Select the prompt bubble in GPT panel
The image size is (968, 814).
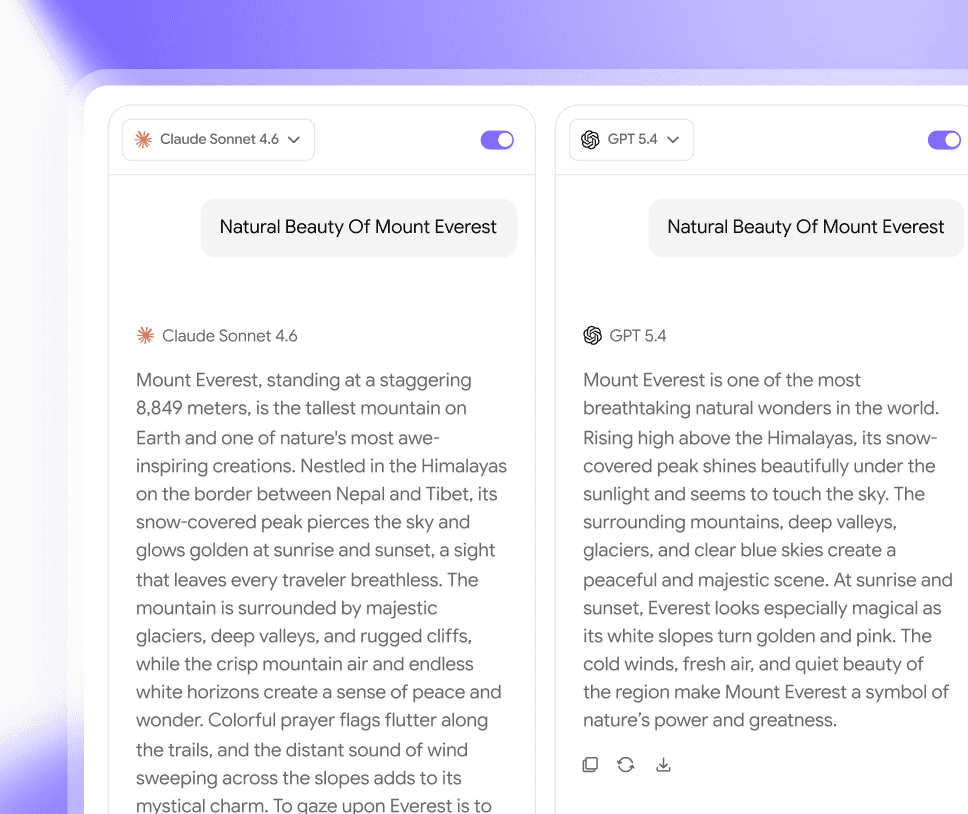806,227
